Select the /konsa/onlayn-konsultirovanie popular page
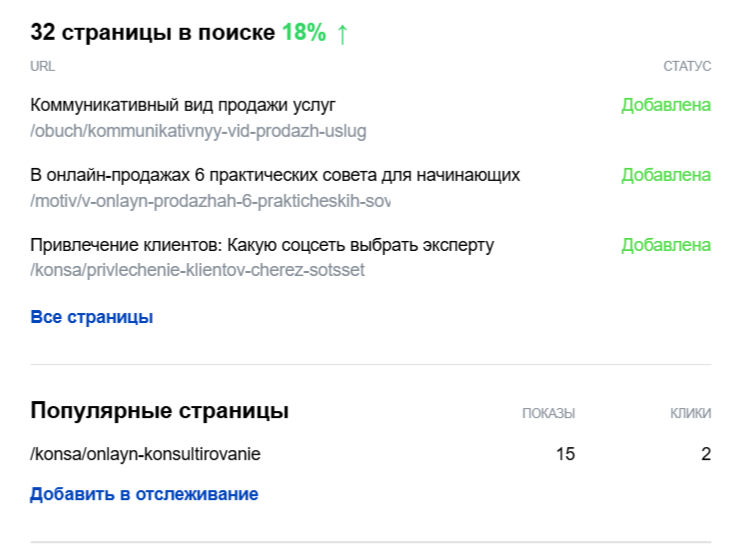Viewport: 756px width, 546px height. (145, 454)
